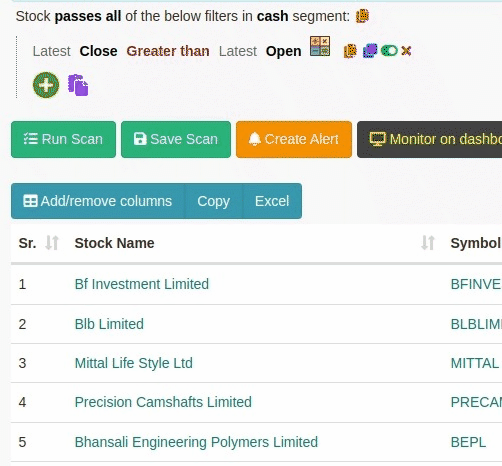
Task: Click the 'Close' attribute in filter
Action: (x=98, y=51)
